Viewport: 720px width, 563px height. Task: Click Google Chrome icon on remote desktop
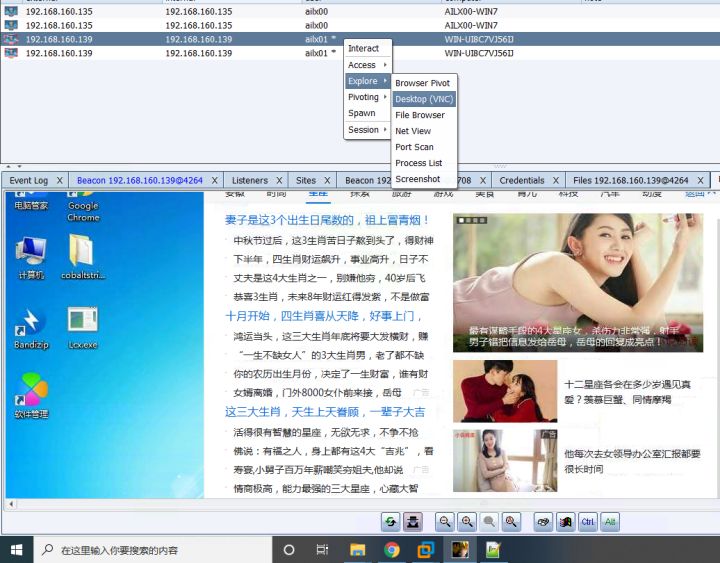coord(83,208)
